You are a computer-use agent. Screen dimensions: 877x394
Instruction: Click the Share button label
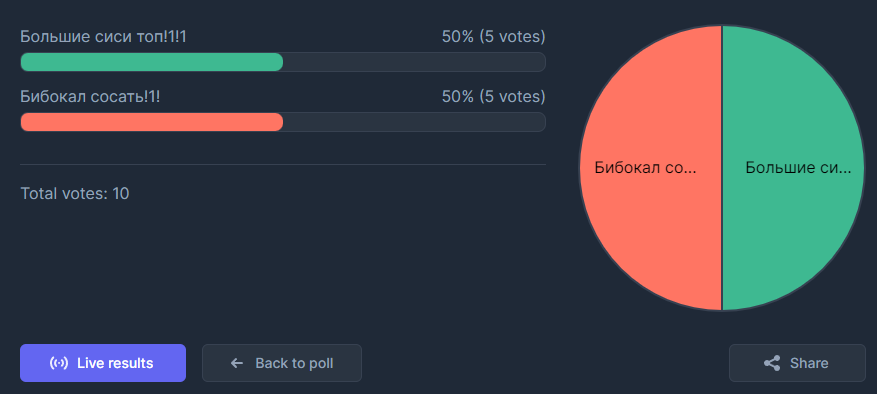pyautogui.click(x=809, y=363)
